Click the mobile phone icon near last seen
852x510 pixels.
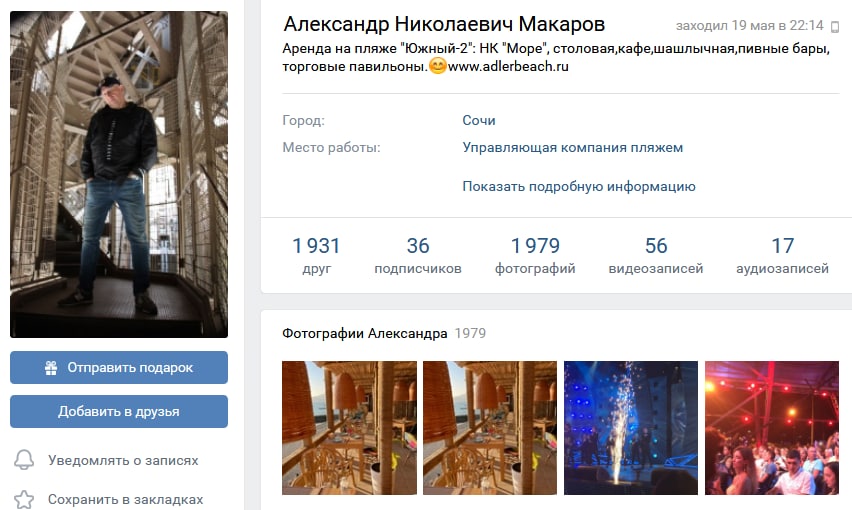tap(835, 26)
